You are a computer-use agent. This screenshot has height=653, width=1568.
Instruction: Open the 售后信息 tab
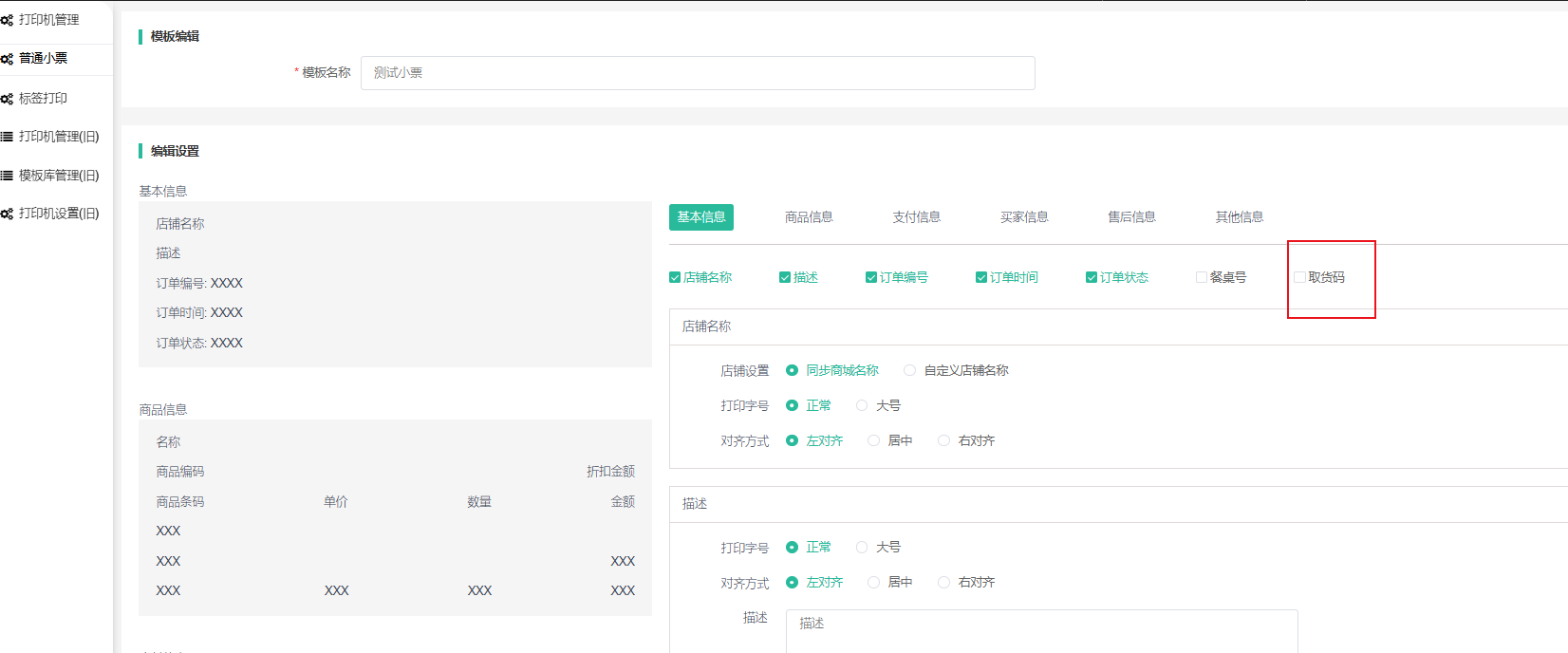(1131, 217)
